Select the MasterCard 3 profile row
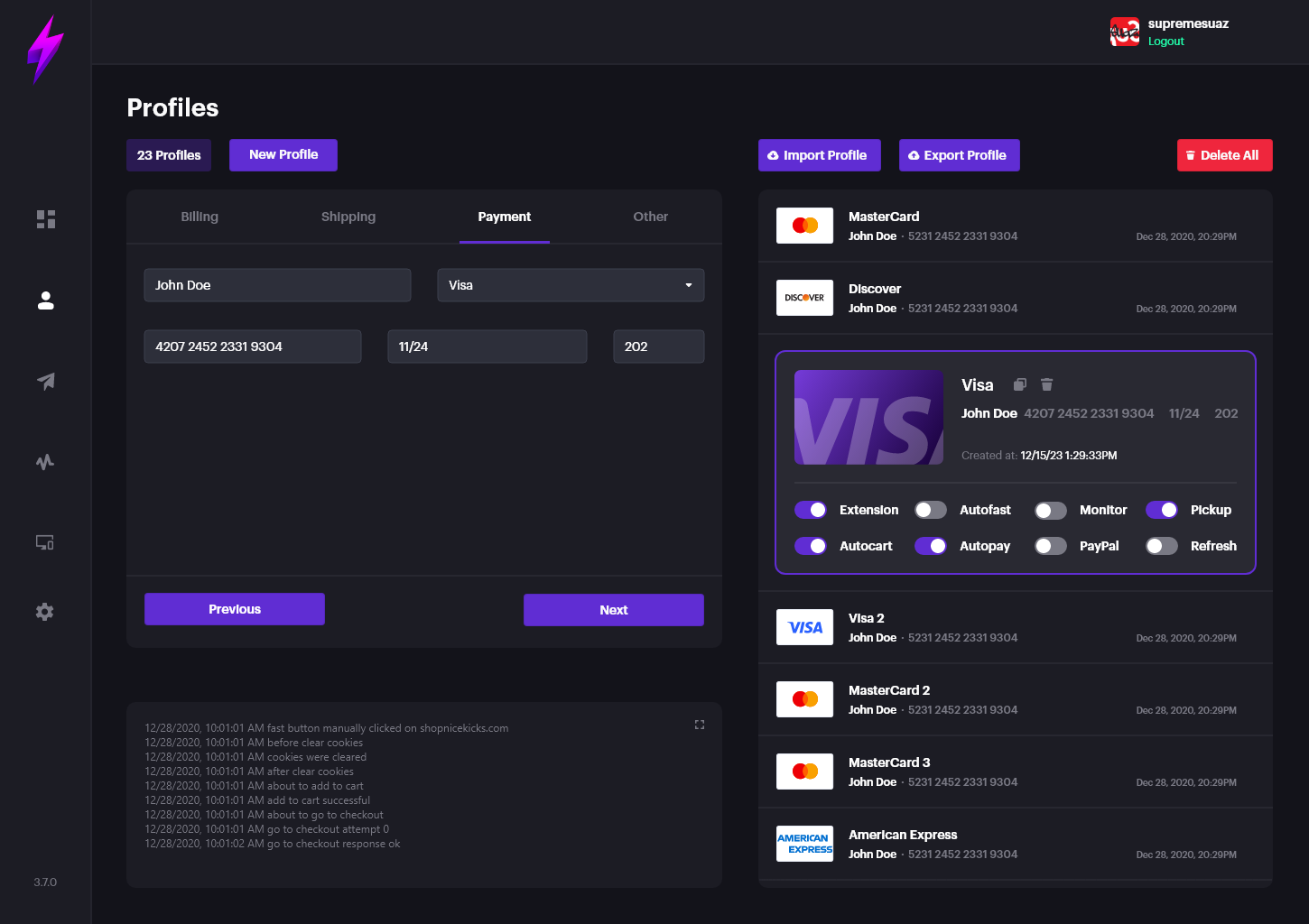This screenshot has height=924, width=1309. 1016,772
